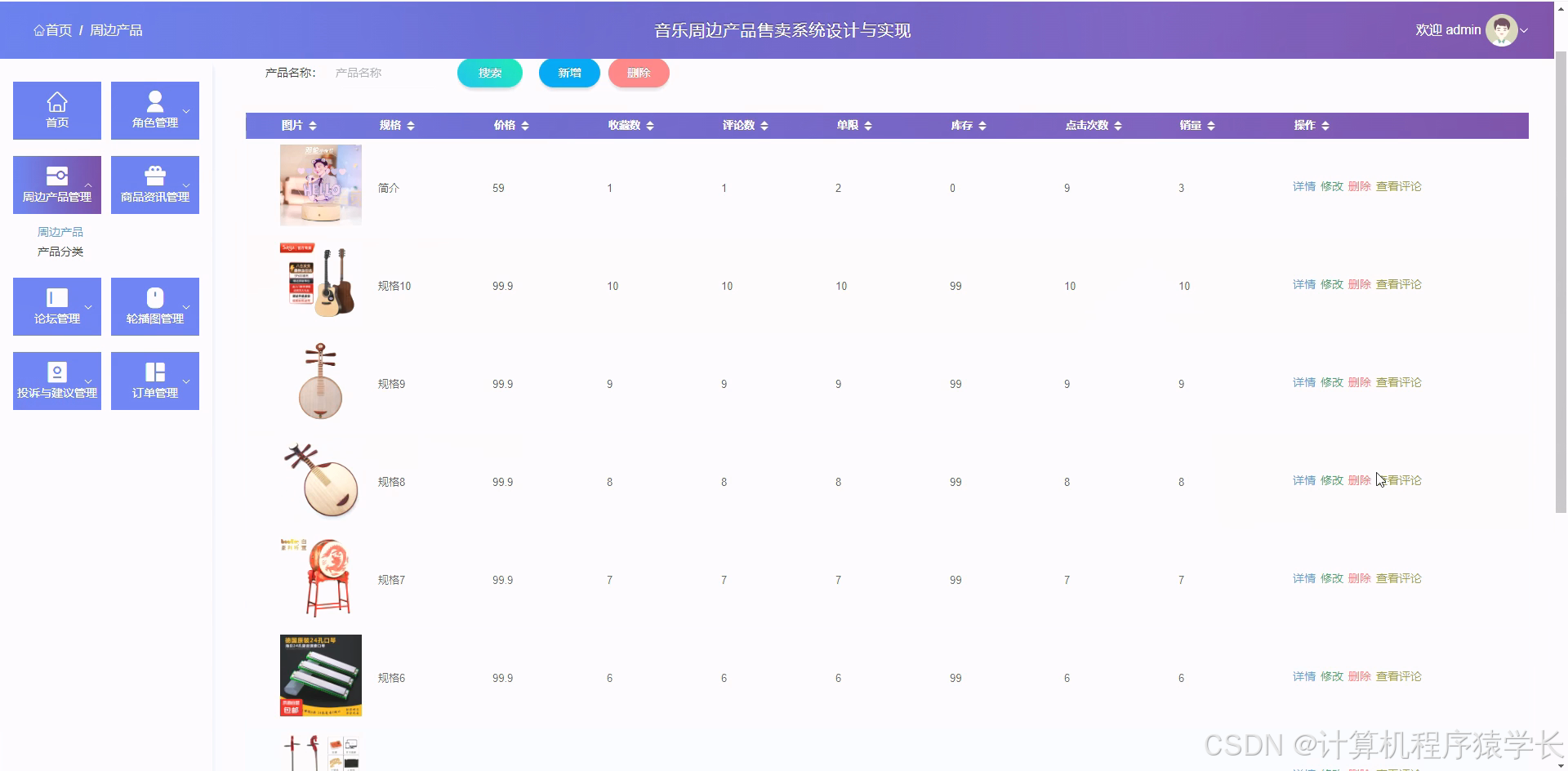Open the 轮播图管理 carousel icon

[x=154, y=297]
